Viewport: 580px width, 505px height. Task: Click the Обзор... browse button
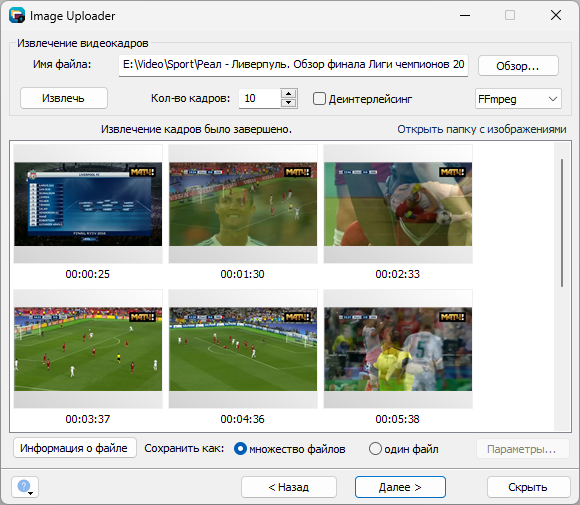point(518,66)
